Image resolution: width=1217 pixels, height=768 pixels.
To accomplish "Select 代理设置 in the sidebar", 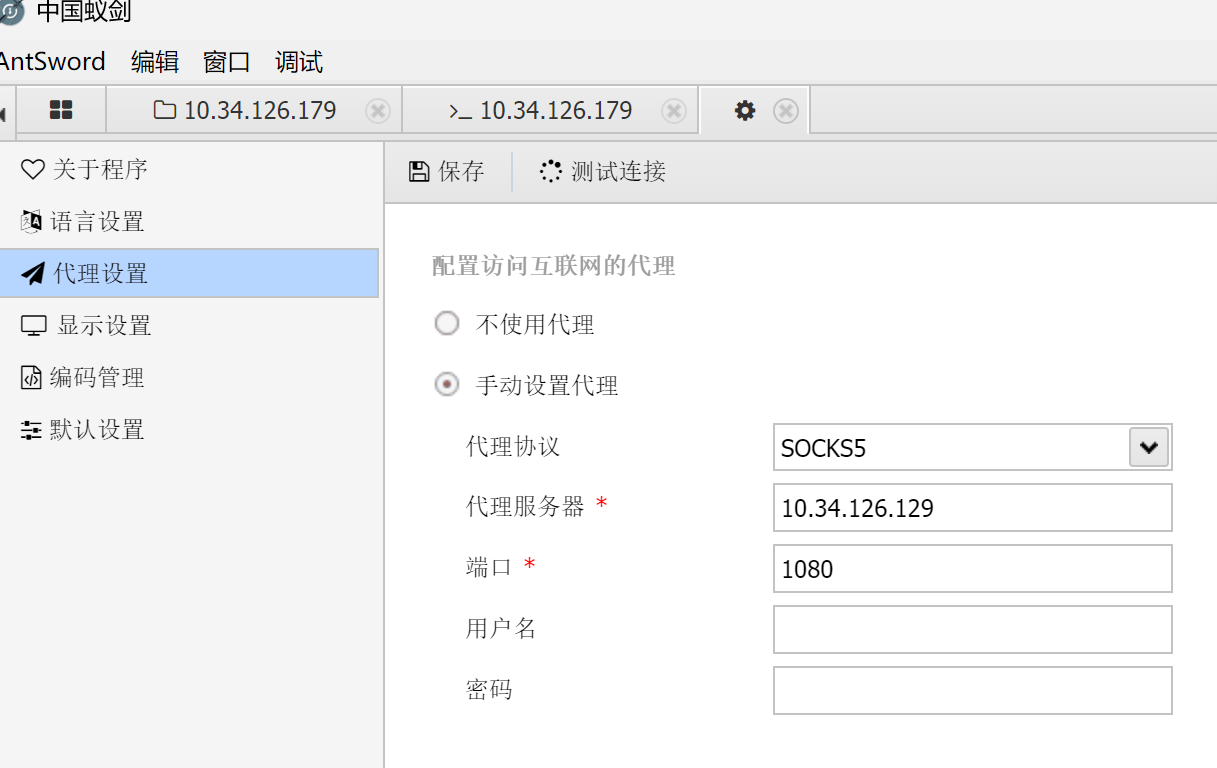I will pyautogui.click(x=190, y=273).
